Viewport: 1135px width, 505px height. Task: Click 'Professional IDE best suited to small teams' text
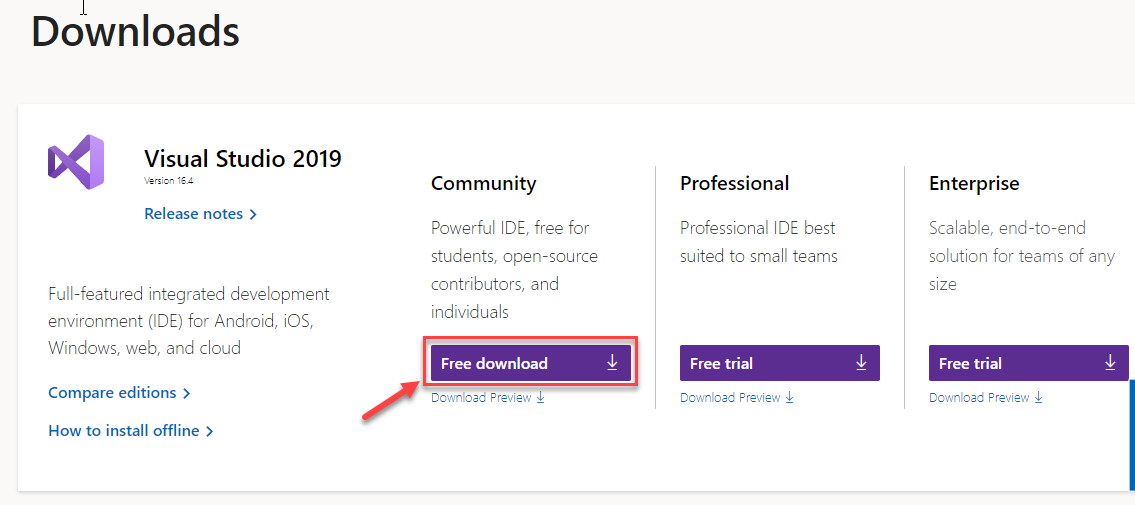click(759, 242)
